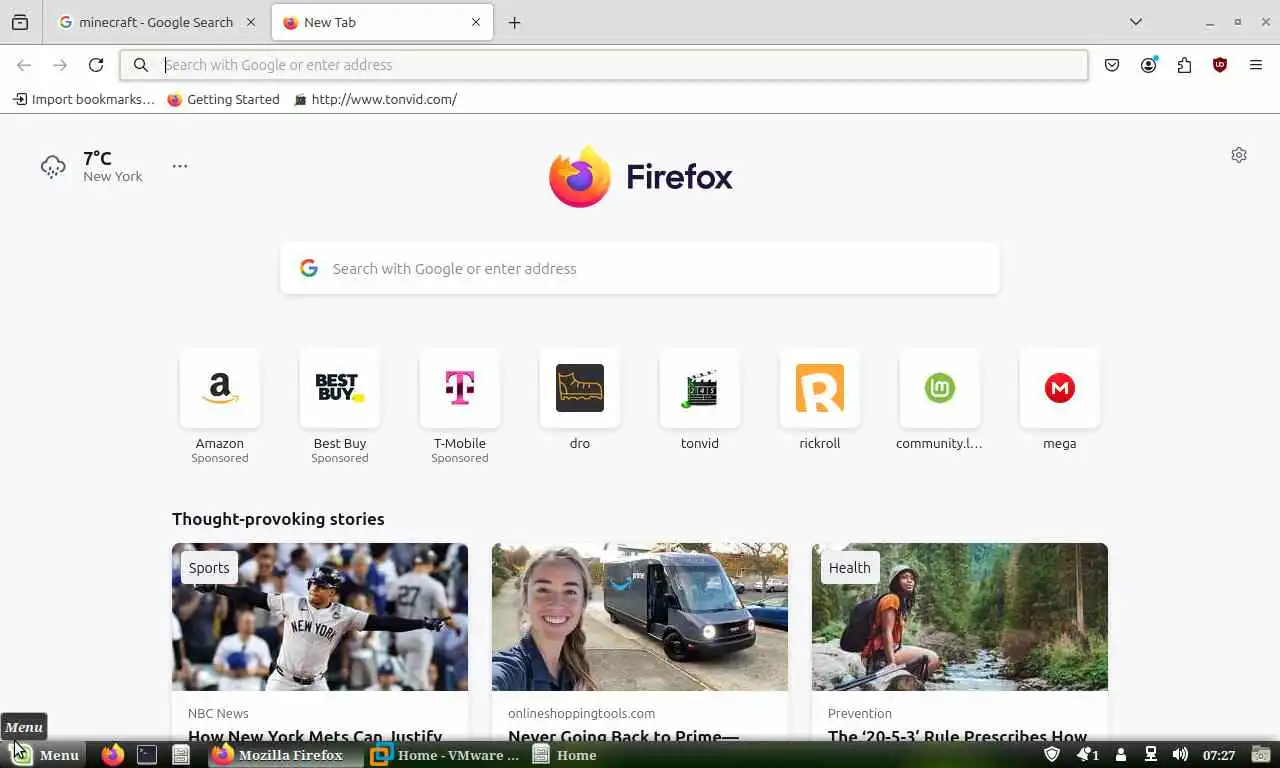This screenshot has height=768, width=1280.
Task: Open the Firefox hamburger application menu
Action: click(1256, 65)
